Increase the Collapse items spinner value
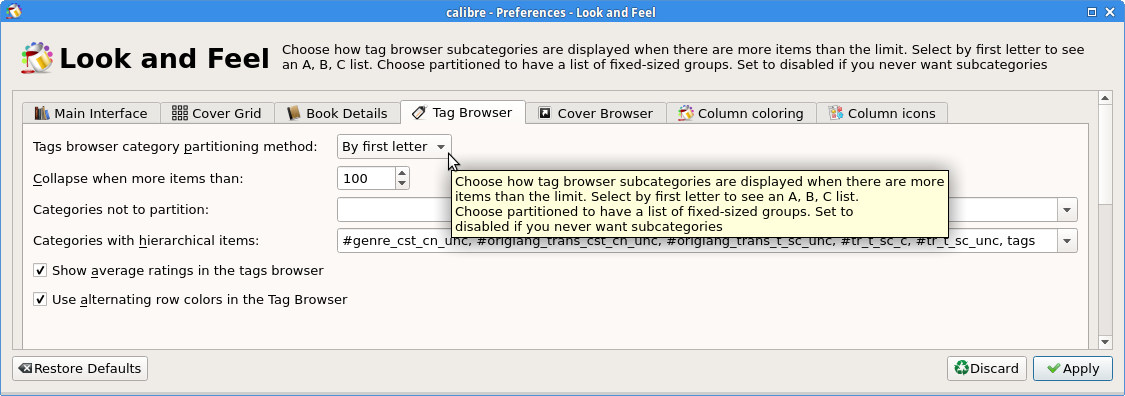The height and width of the screenshot is (396, 1125). [x=403, y=172]
